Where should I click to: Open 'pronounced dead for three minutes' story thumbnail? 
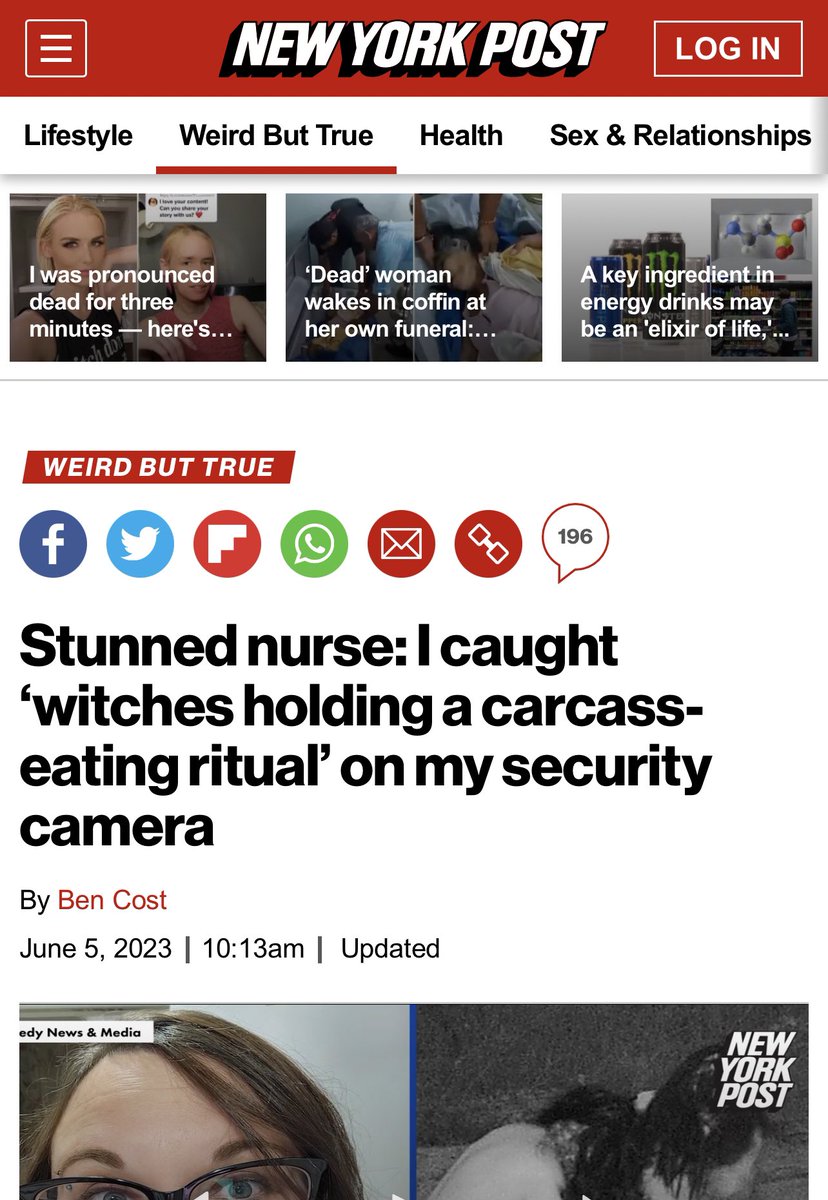pos(138,277)
